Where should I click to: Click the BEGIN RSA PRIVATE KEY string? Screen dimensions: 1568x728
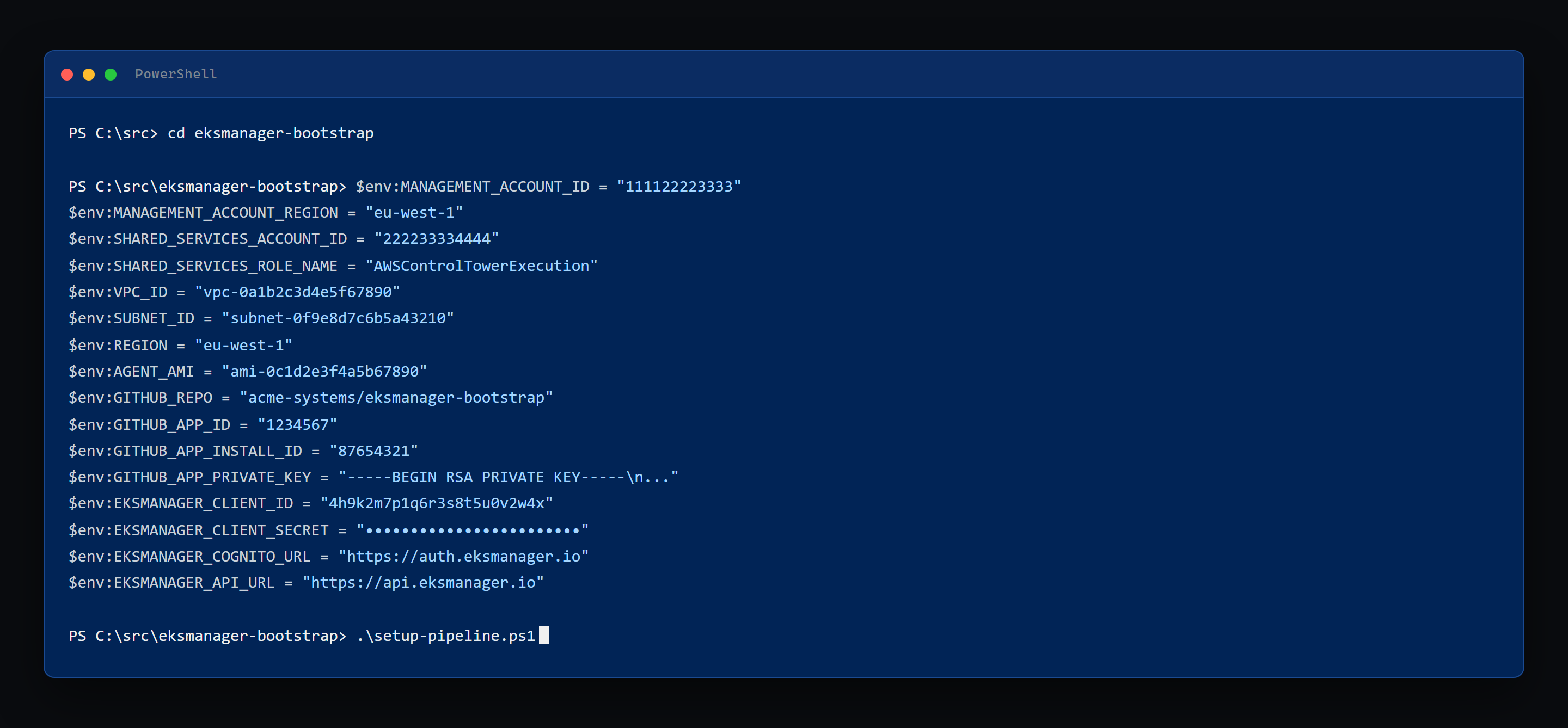(509, 477)
